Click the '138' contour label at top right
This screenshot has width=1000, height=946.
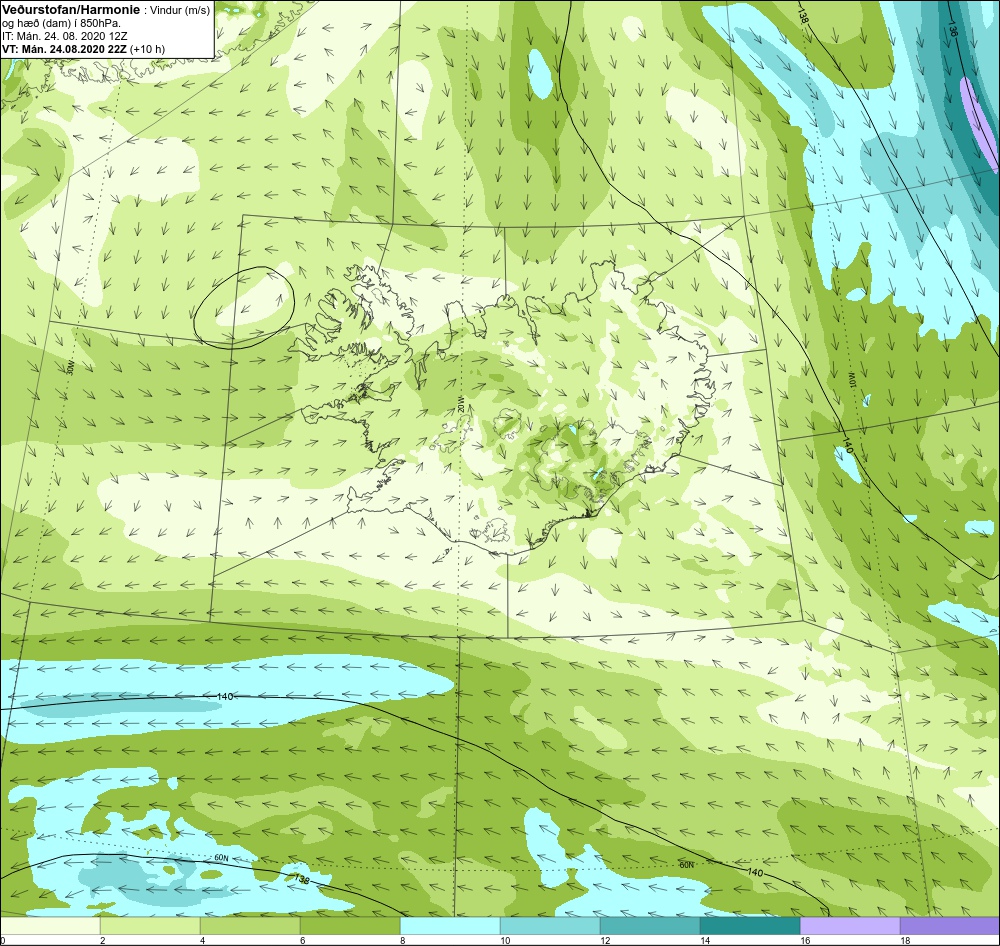[x=803, y=18]
